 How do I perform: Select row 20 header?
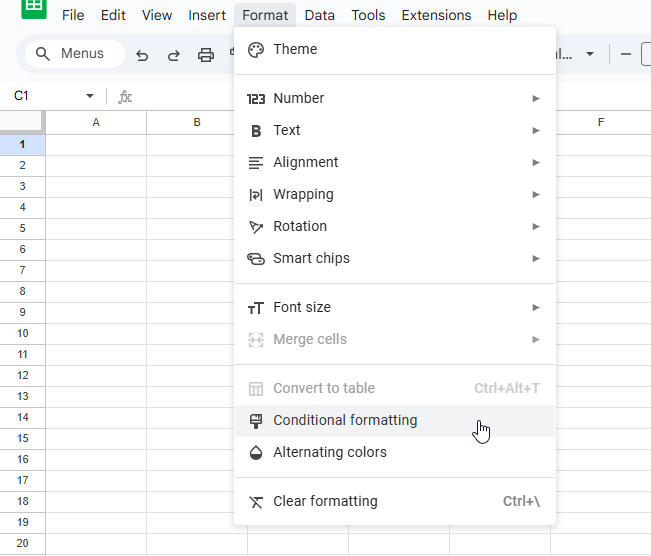tap(22, 544)
